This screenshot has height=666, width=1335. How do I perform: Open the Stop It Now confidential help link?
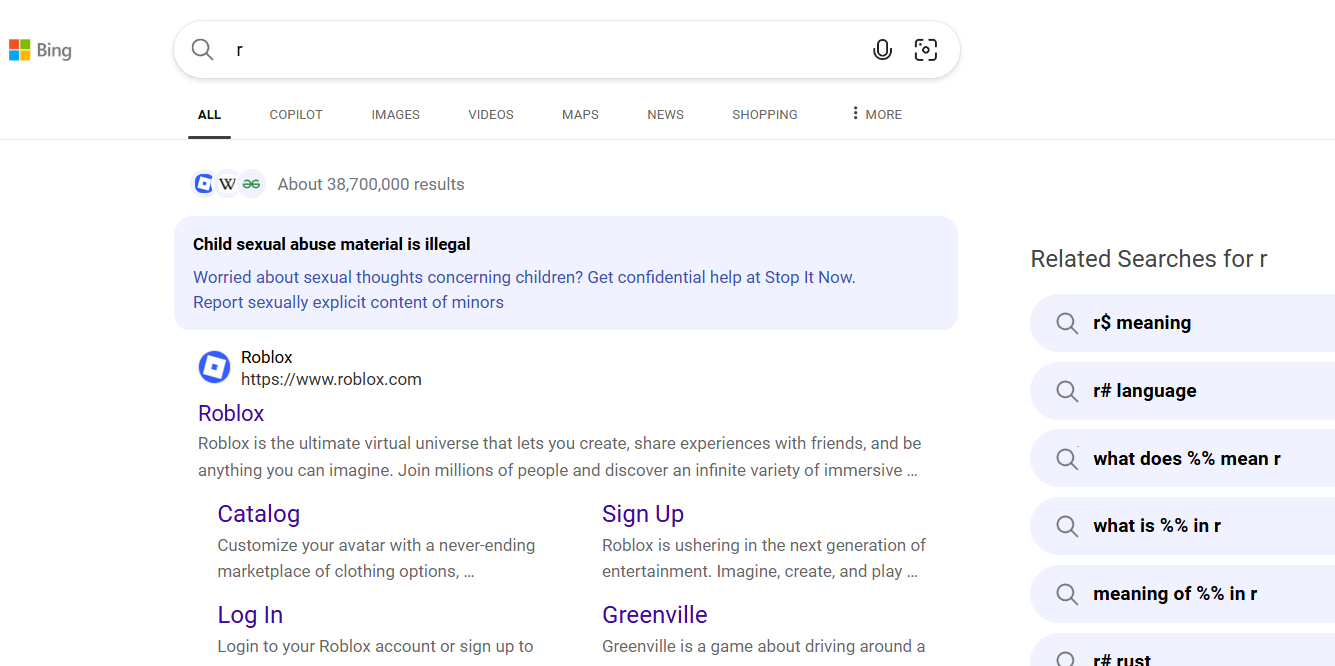coord(524,277)
